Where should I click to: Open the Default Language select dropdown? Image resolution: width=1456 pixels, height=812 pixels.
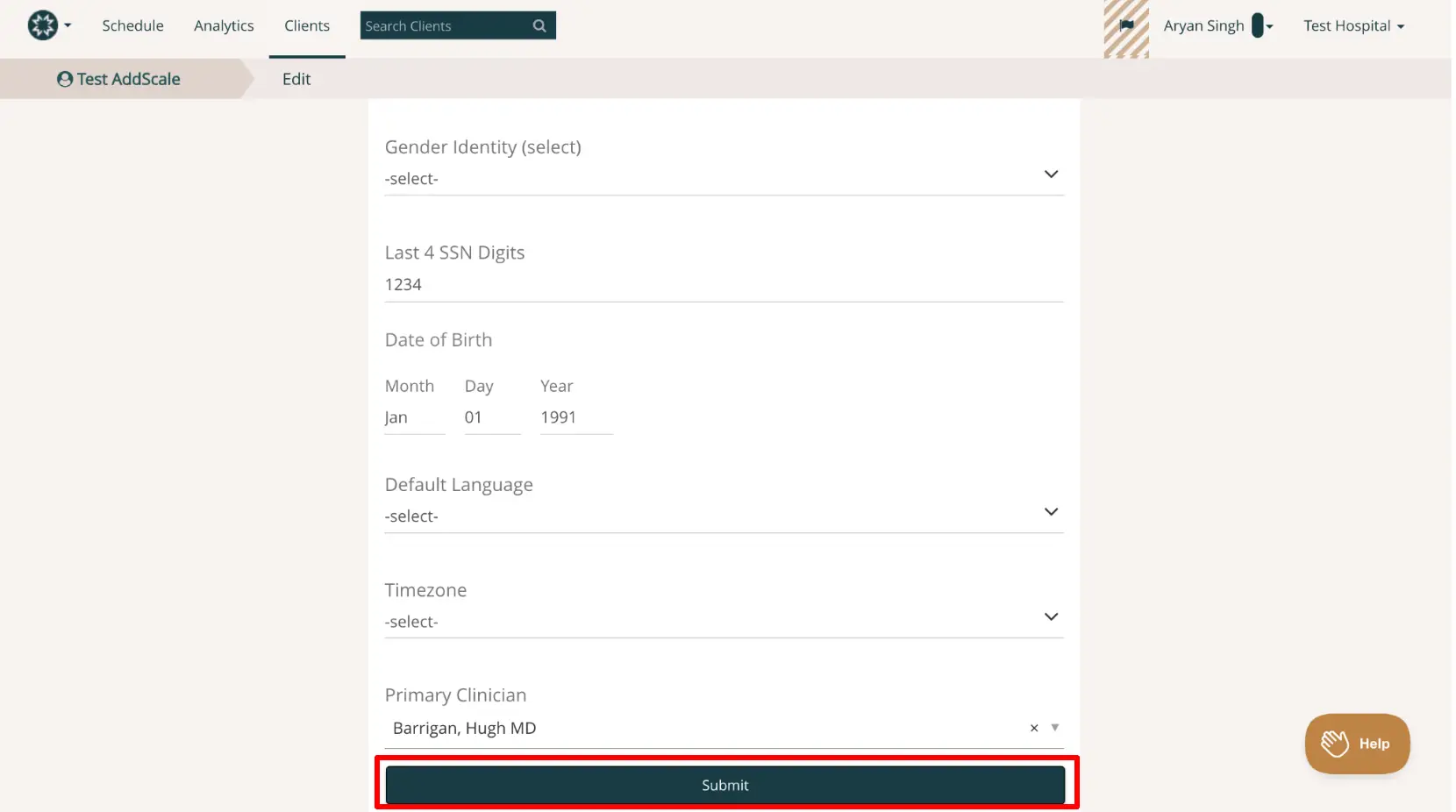(x=1051, y=512)
